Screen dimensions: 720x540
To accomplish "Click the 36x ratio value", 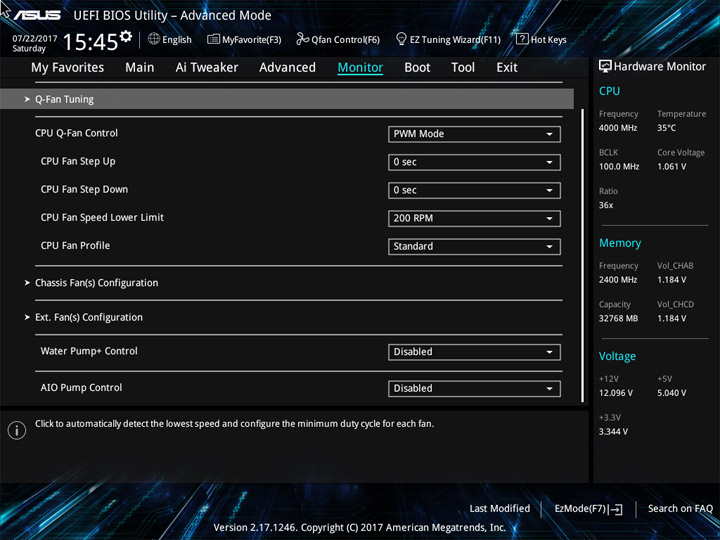I will pyautogui.click(x=606, y=205).
